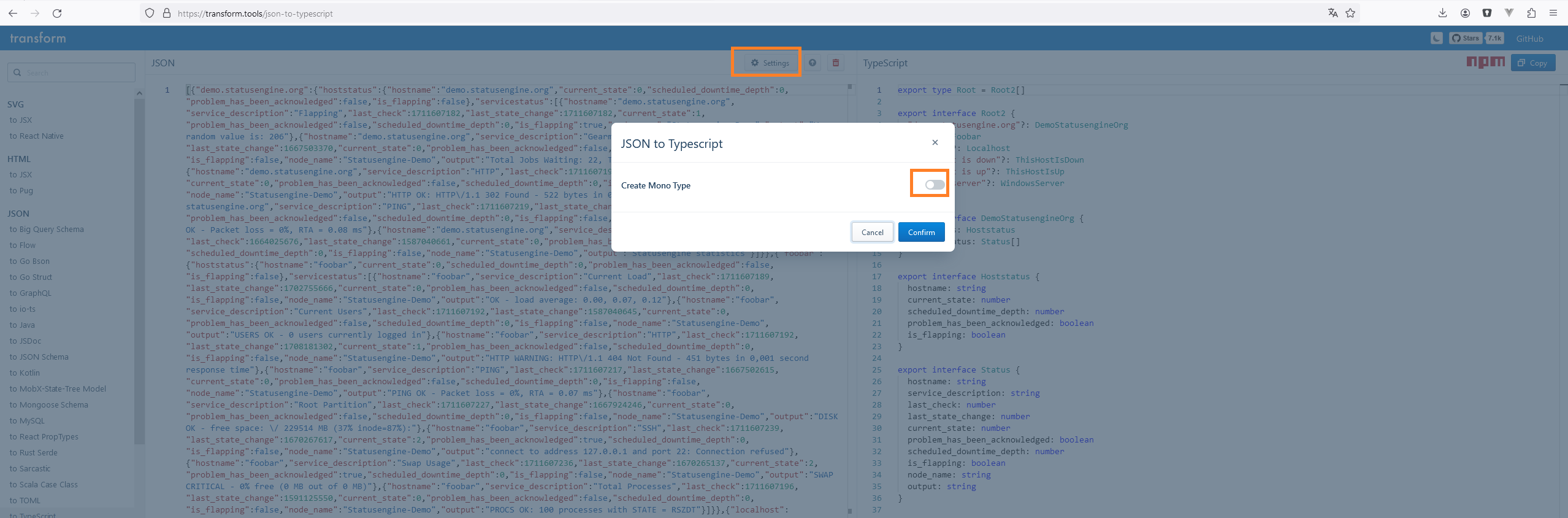Click the tracking protection shield icon

click(150, 13)
